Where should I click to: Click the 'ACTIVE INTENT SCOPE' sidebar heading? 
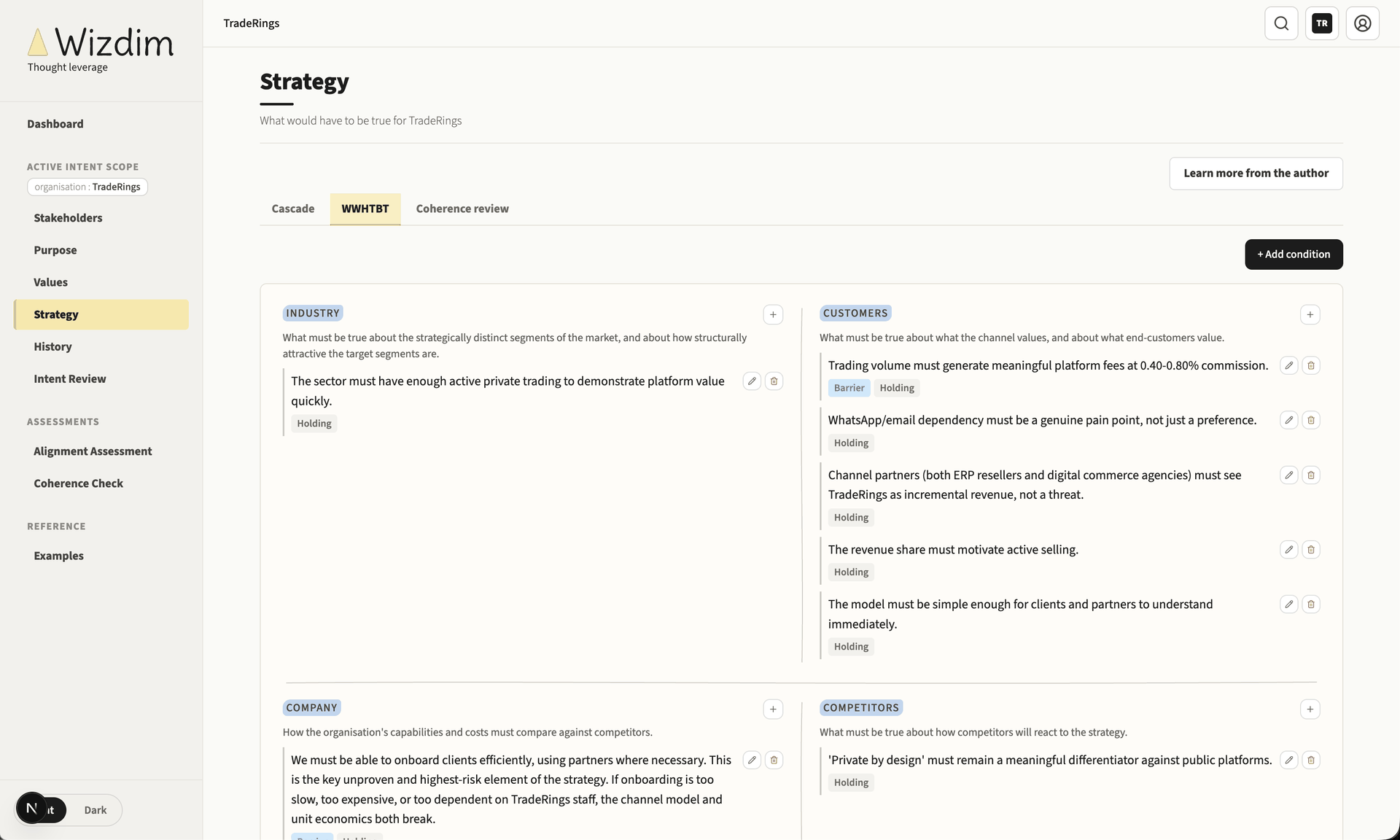pyautogui.click(x=83, y=167)
